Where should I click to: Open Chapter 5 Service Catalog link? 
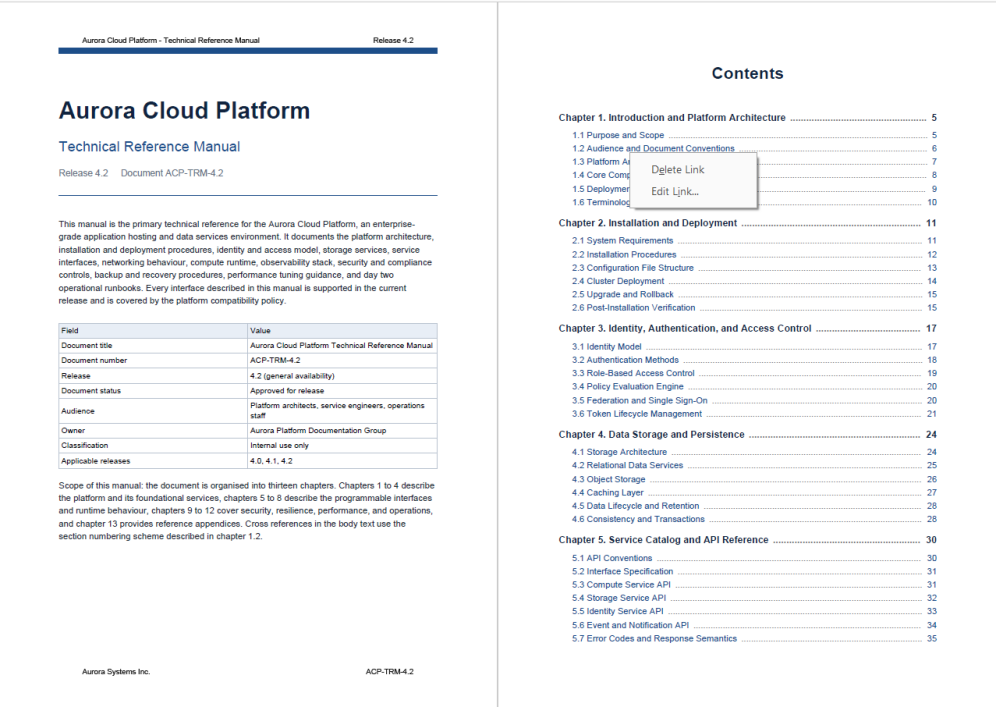tap(663, 540)
